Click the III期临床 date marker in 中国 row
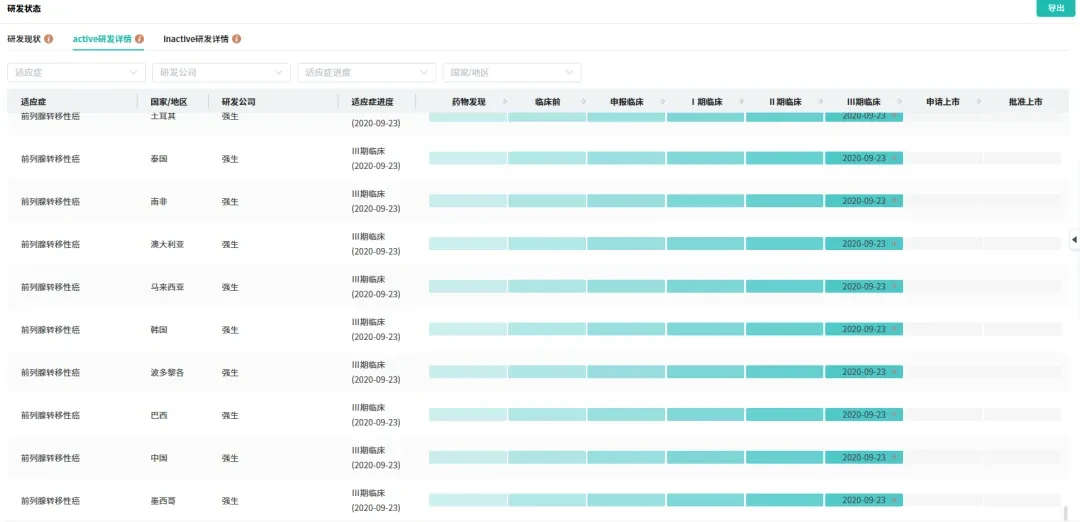 (864, 457)
